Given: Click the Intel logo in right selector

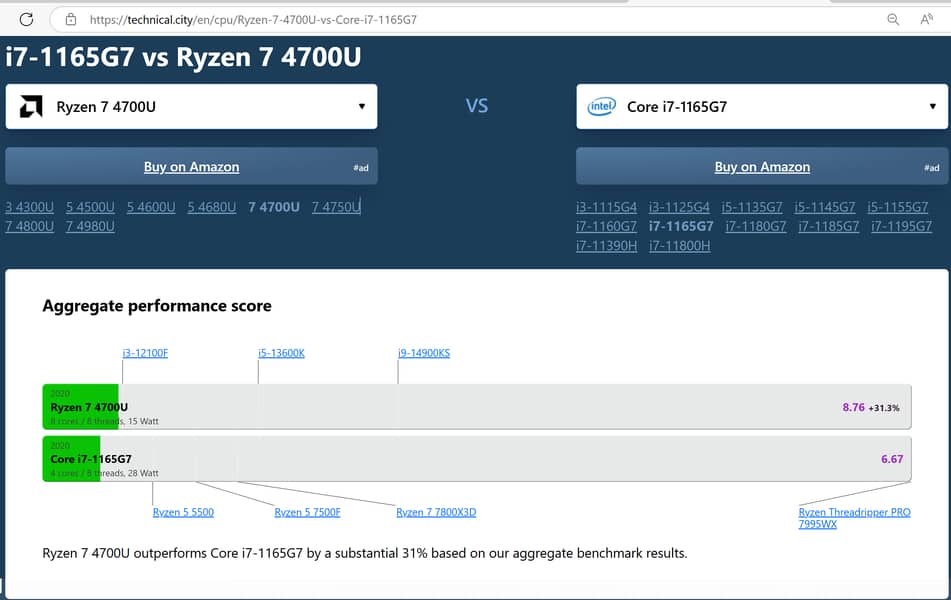Looking at the screenshot, I should pos(601,107).
